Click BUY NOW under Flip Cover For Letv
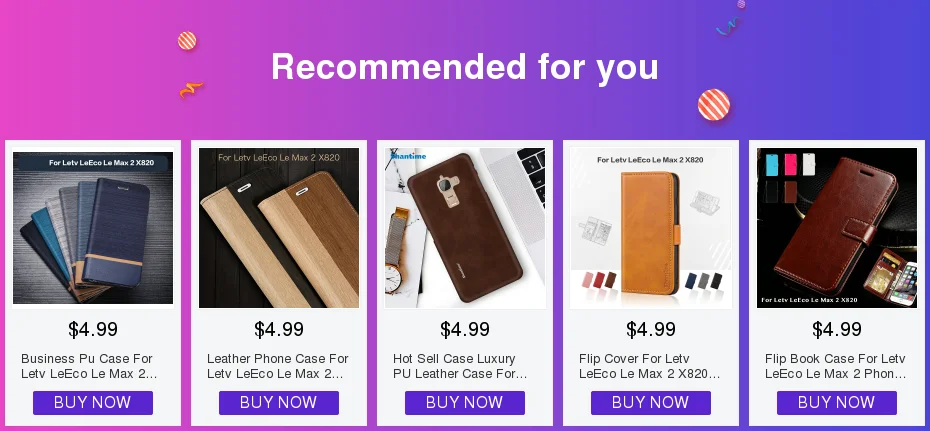Viewport: 930px width, 431px height. [651, 403]
